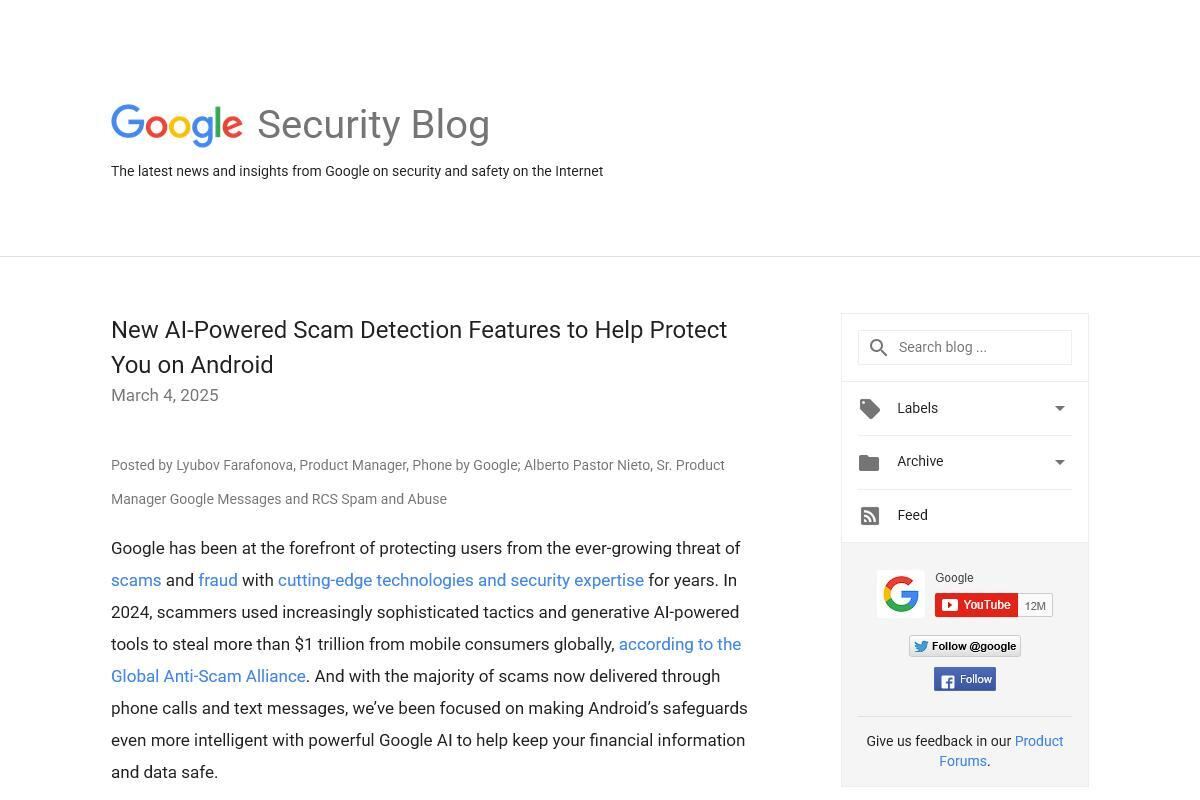Open the Global Anti-Scam Alliance link
This screenshot has width=1200, height=800.
(x=208, y=676)
